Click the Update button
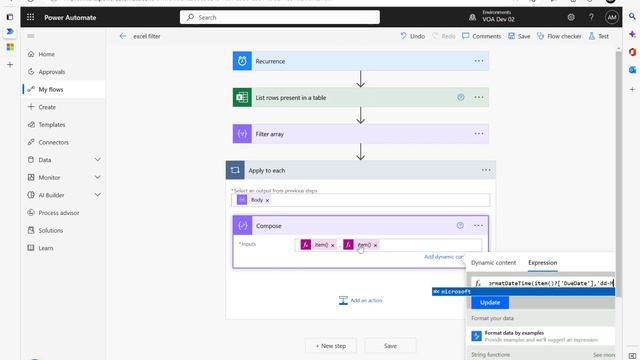Screen dimensions: 640x360 (x=490, y=302)
